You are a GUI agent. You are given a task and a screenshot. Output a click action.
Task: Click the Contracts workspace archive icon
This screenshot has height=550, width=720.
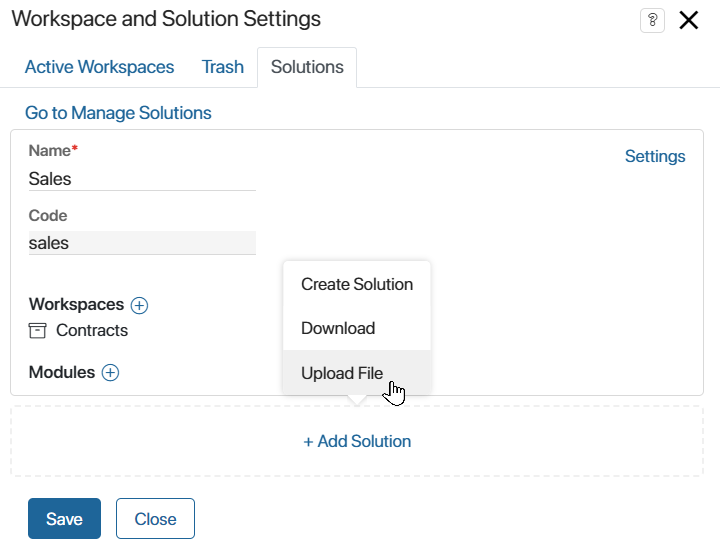pos(37,331)
